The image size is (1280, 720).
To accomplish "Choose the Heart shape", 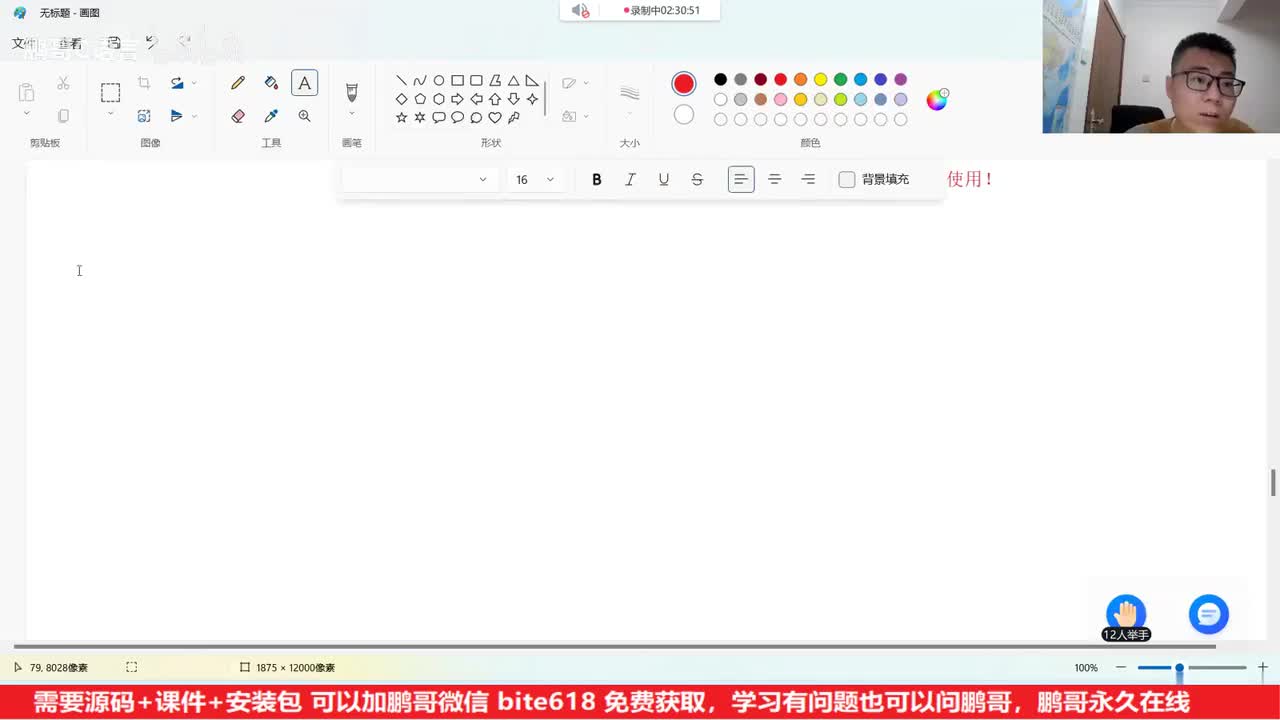I will [x=494, y=117].
